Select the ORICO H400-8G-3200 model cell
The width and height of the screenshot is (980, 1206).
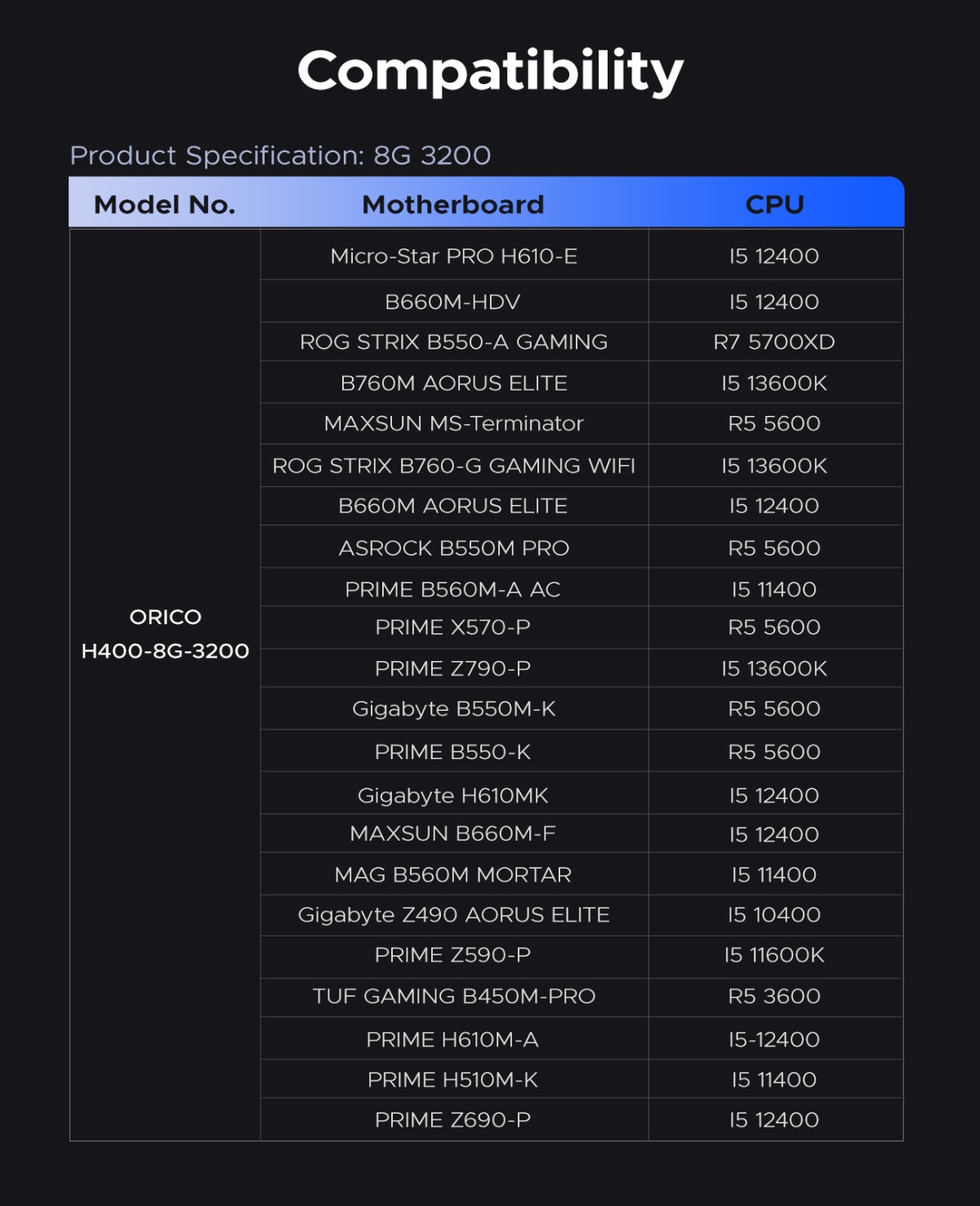click(165, 634)
